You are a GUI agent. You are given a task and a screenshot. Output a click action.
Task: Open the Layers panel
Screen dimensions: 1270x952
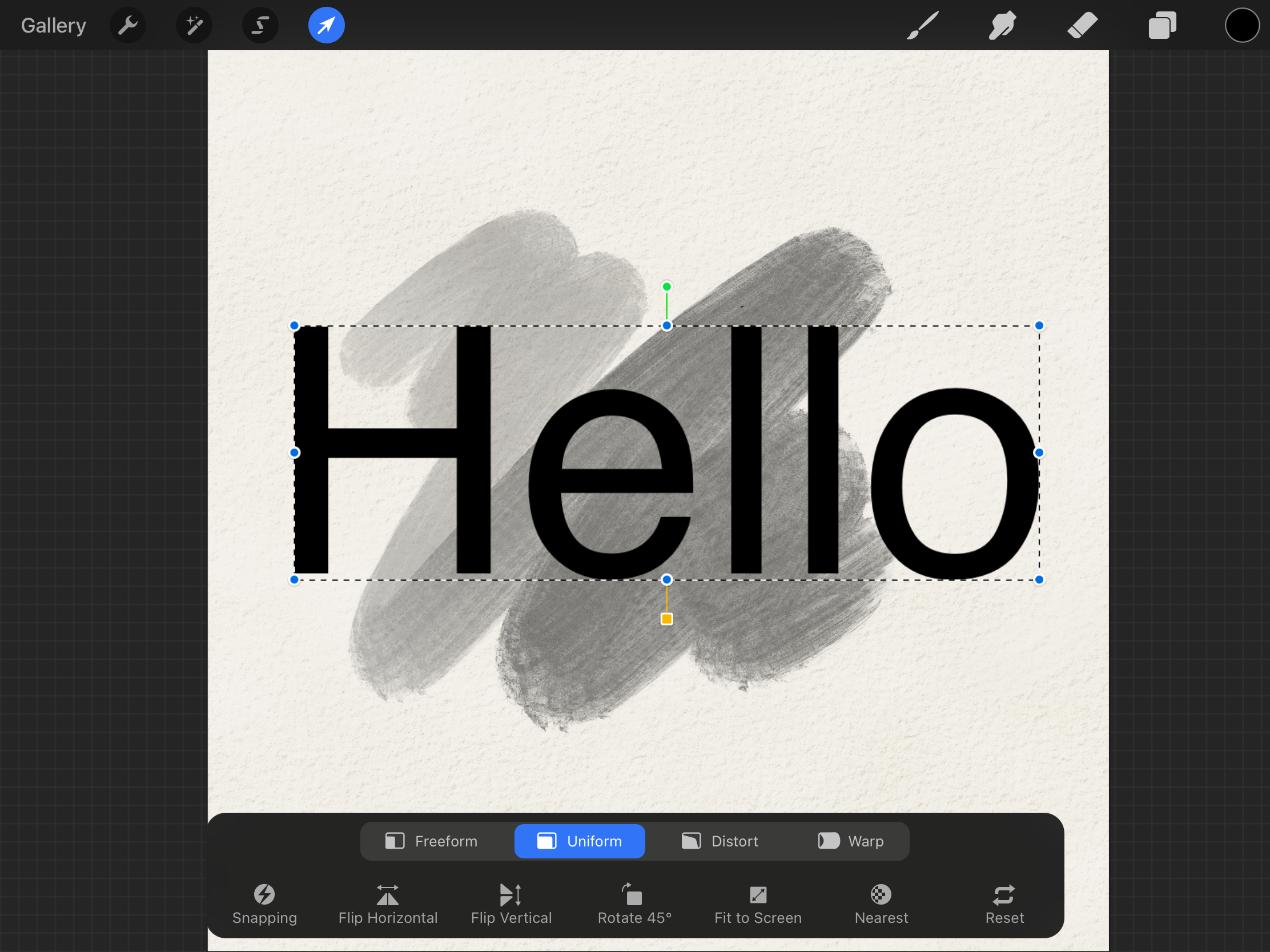coord(1162,25)
